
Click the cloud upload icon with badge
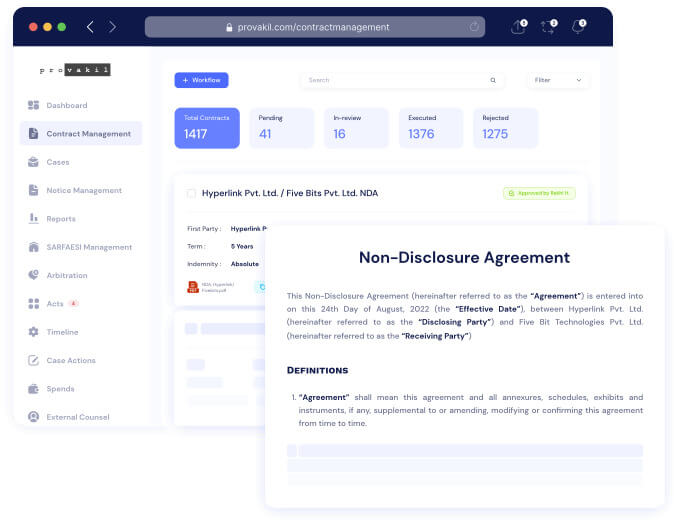point(519,27)
